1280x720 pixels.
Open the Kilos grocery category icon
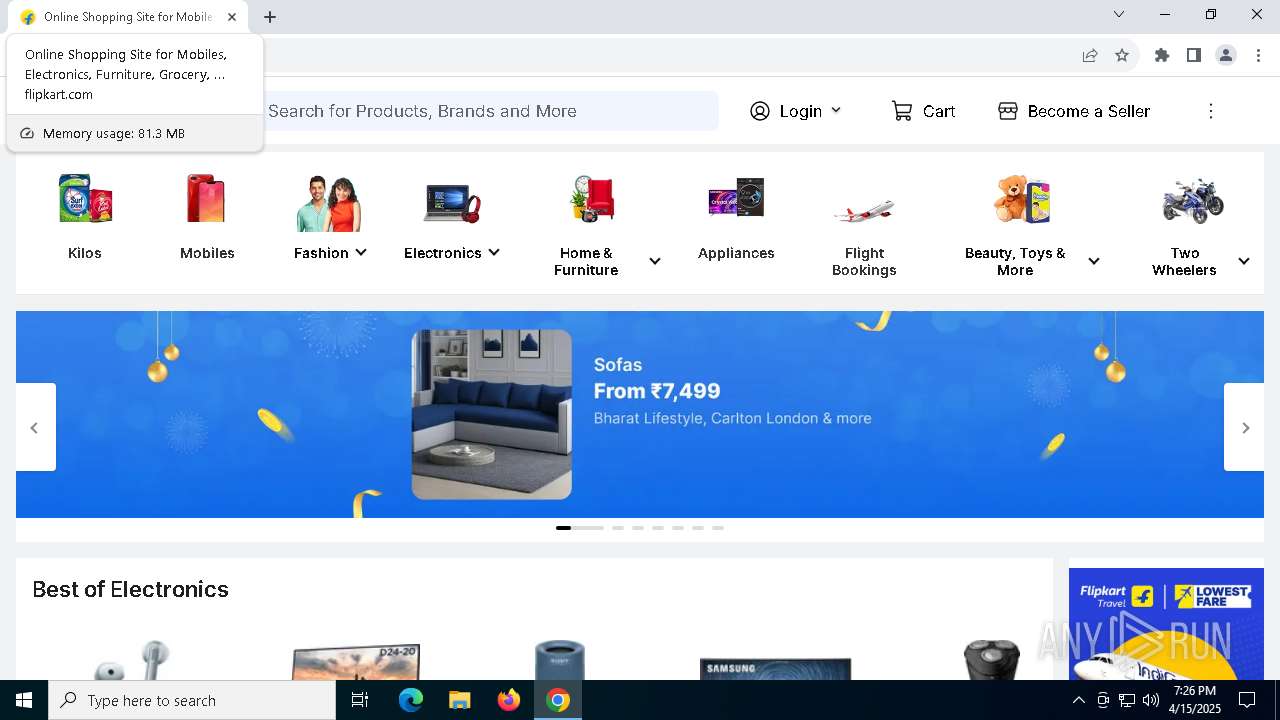click(x=85, y=199)
